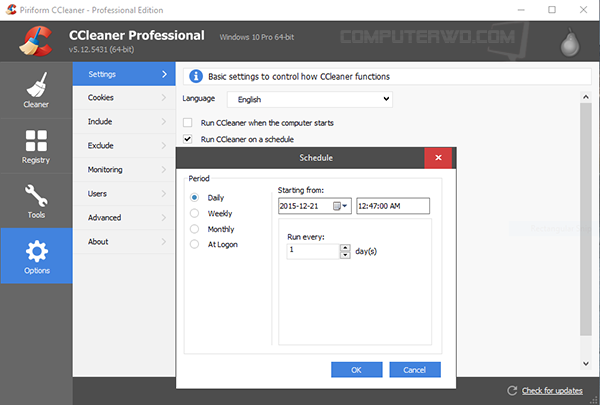The width and height of the screenshot is (600, 405).
Task: Select the Weekly period option
Action: (194, 213)
